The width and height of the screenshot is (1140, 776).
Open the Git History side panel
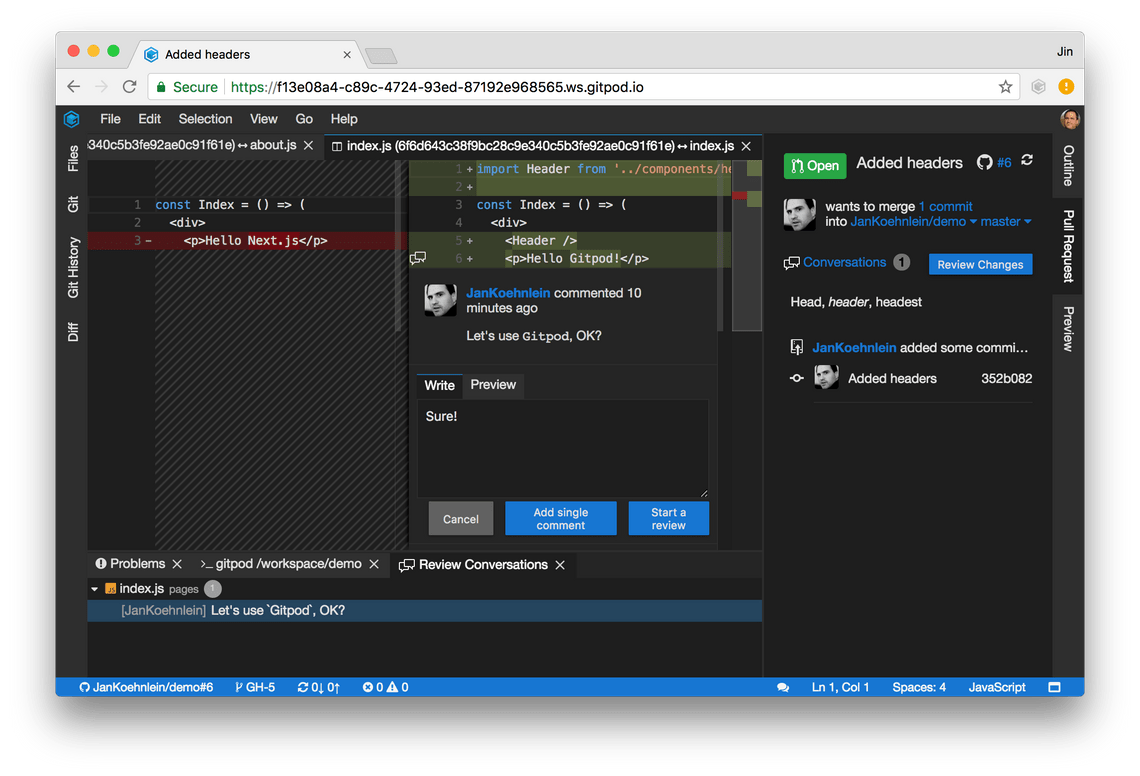73,267
